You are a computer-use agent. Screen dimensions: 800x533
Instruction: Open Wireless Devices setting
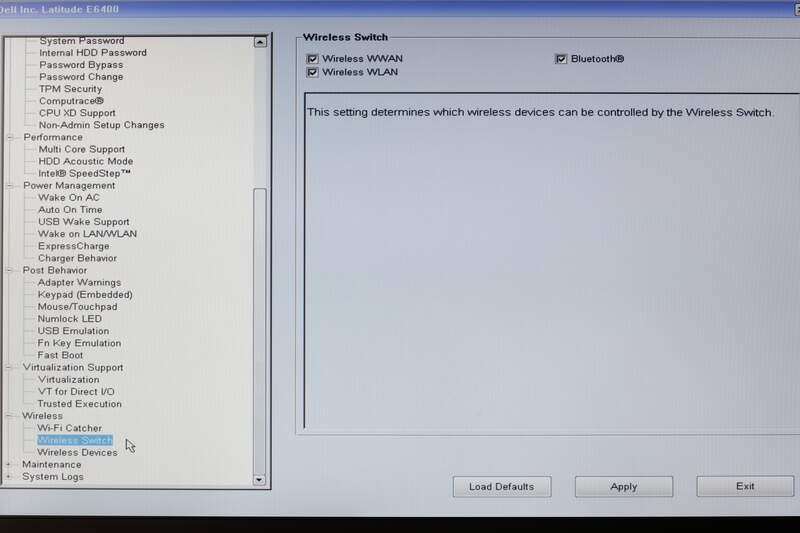tap(77, 452)
